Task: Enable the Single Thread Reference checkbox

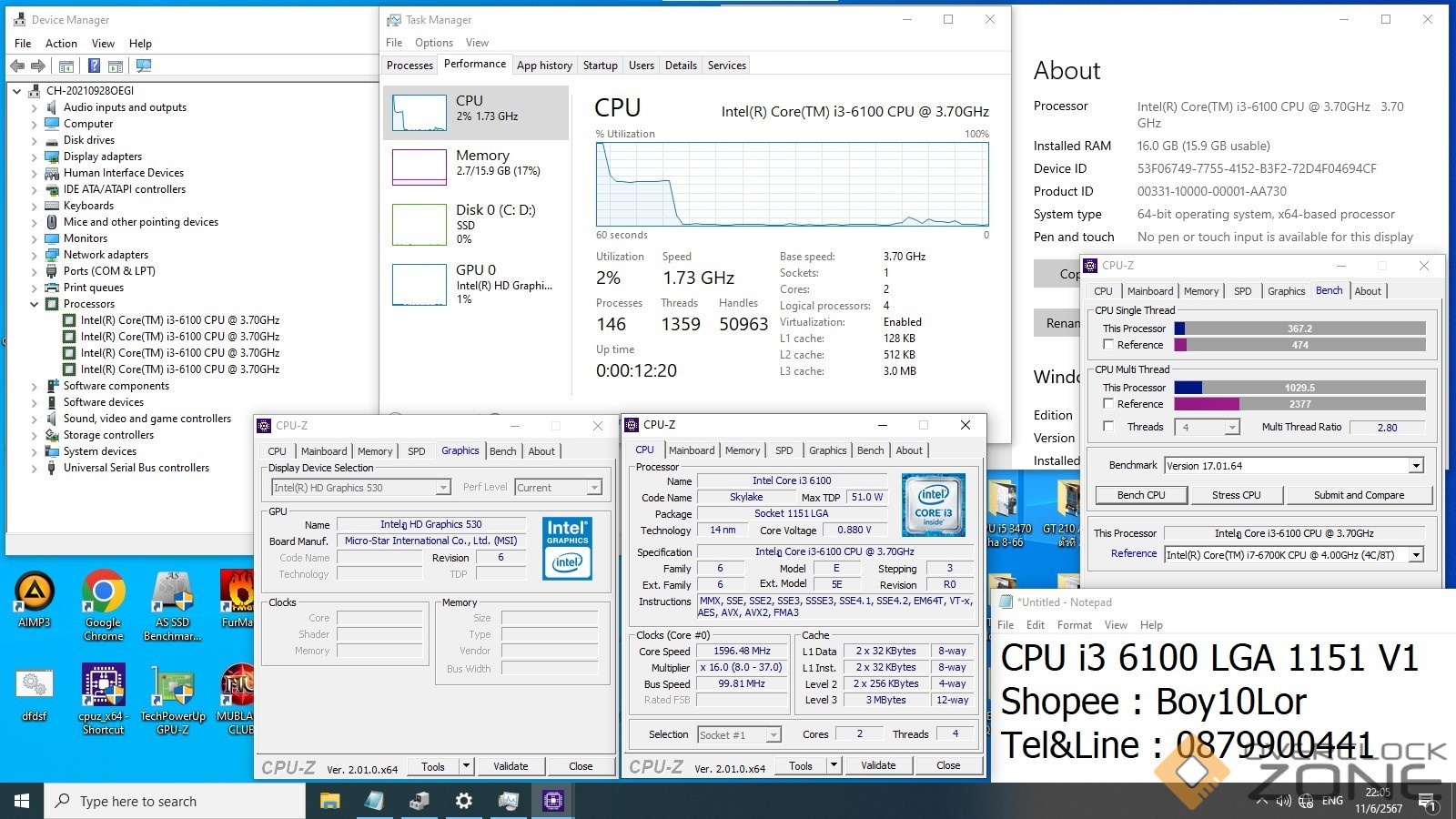Action: (1108, 345)
